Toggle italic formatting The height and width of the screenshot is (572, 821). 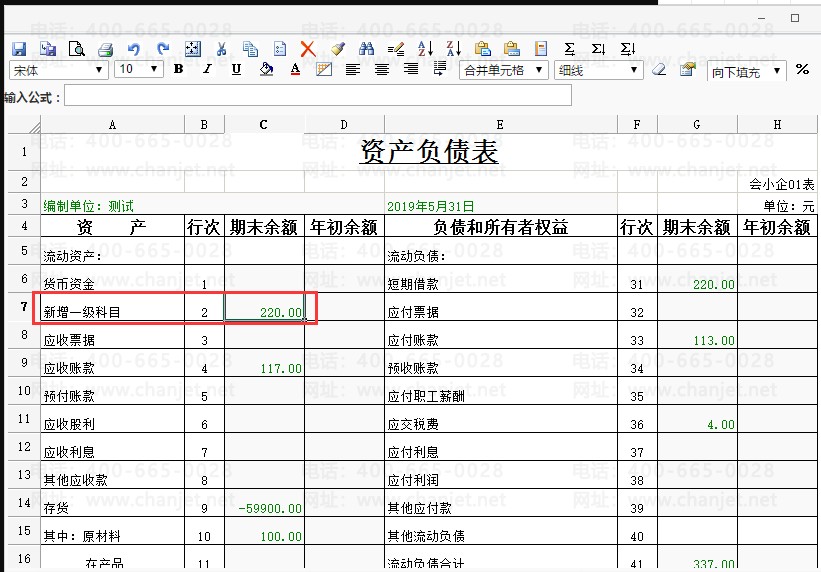tap(207, 69)
